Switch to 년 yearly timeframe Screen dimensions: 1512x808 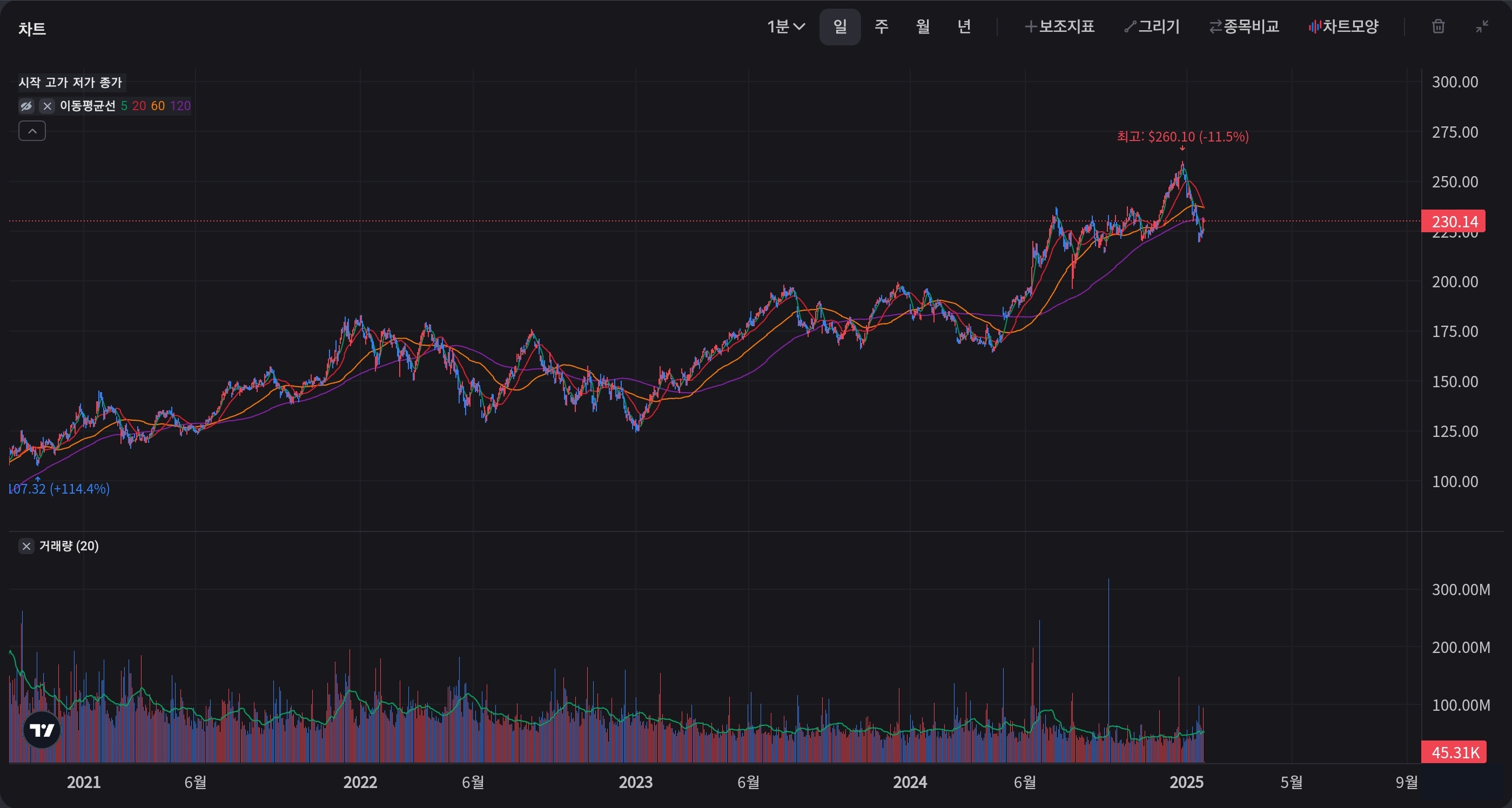964,26
